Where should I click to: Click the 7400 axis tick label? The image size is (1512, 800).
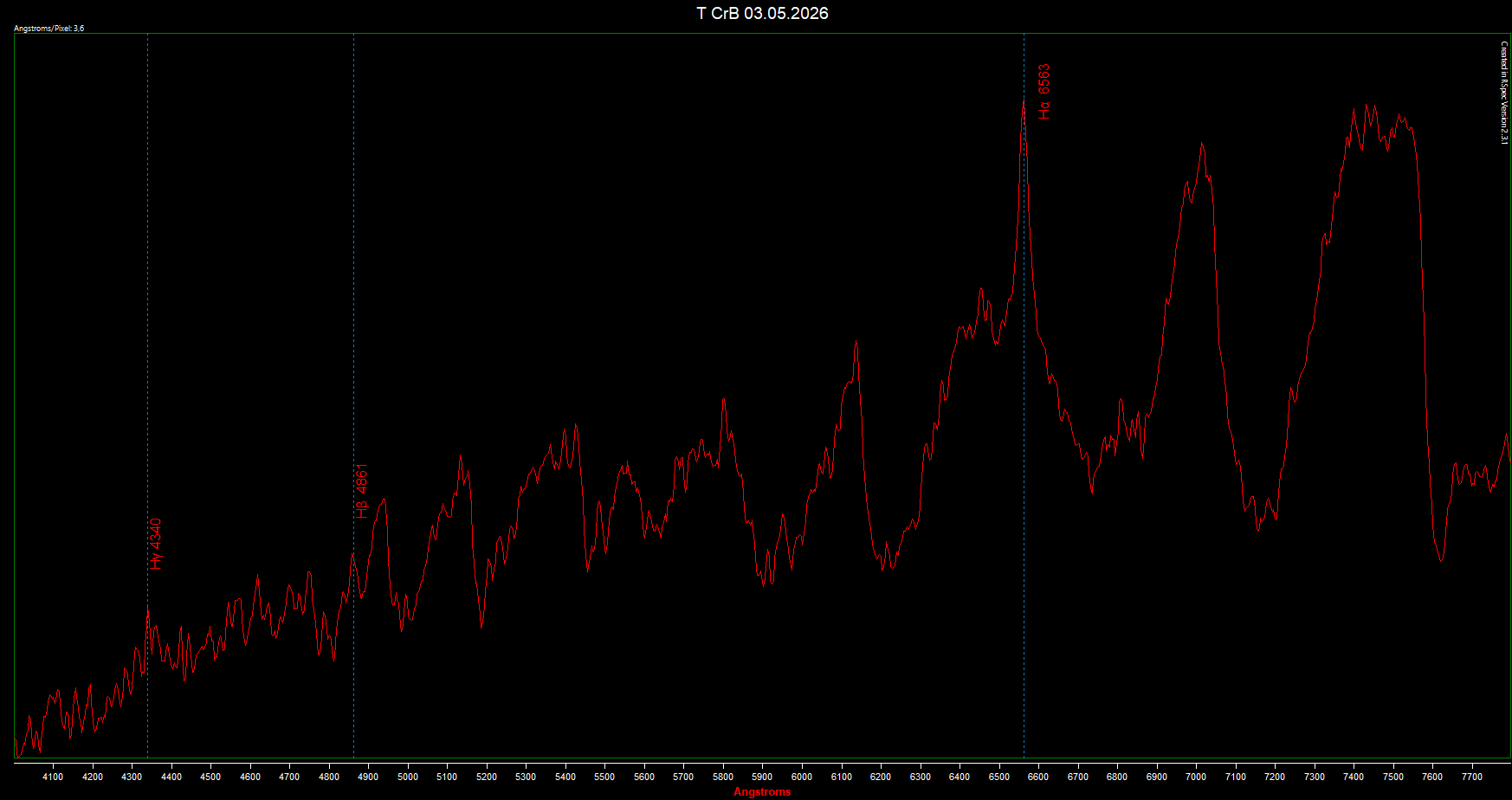(x=1354, y=777)
